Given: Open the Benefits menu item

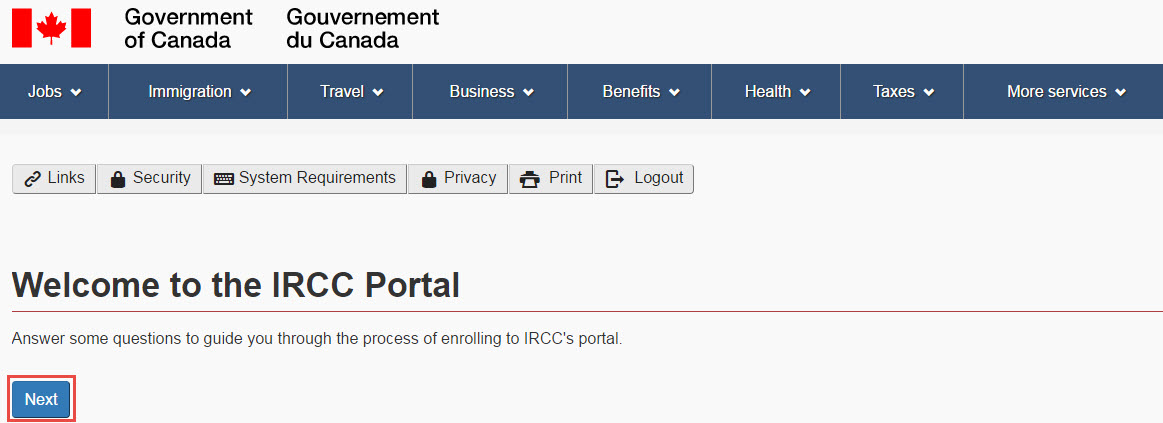Looking at the screenshot, I should [639, 91].
